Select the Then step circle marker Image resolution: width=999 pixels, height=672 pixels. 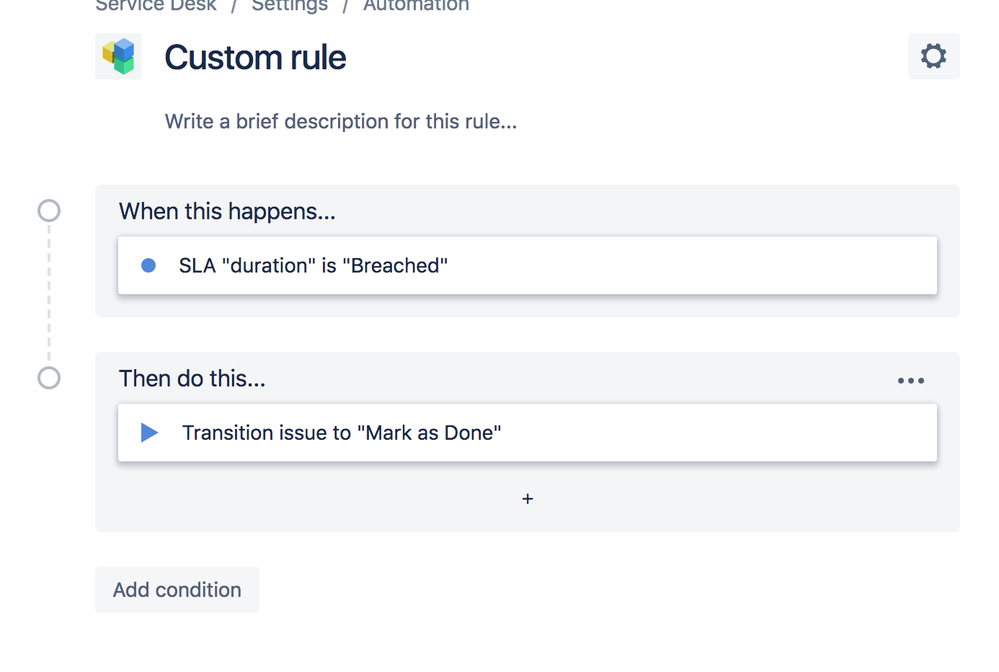pos(48,378)
